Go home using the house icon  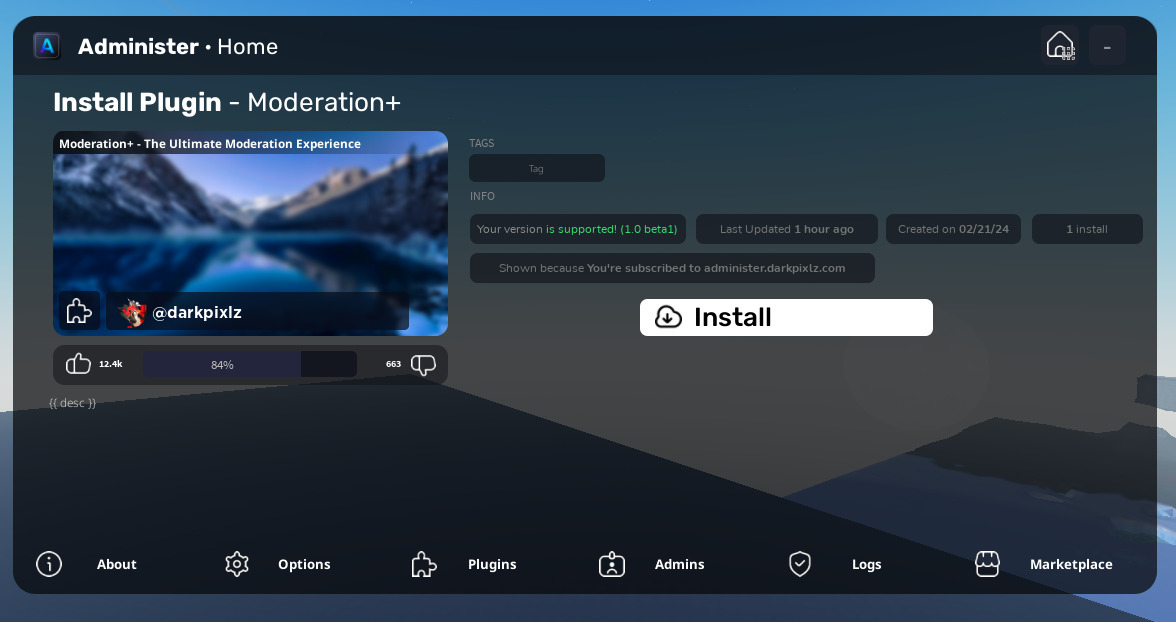(x=1060, y=45)
